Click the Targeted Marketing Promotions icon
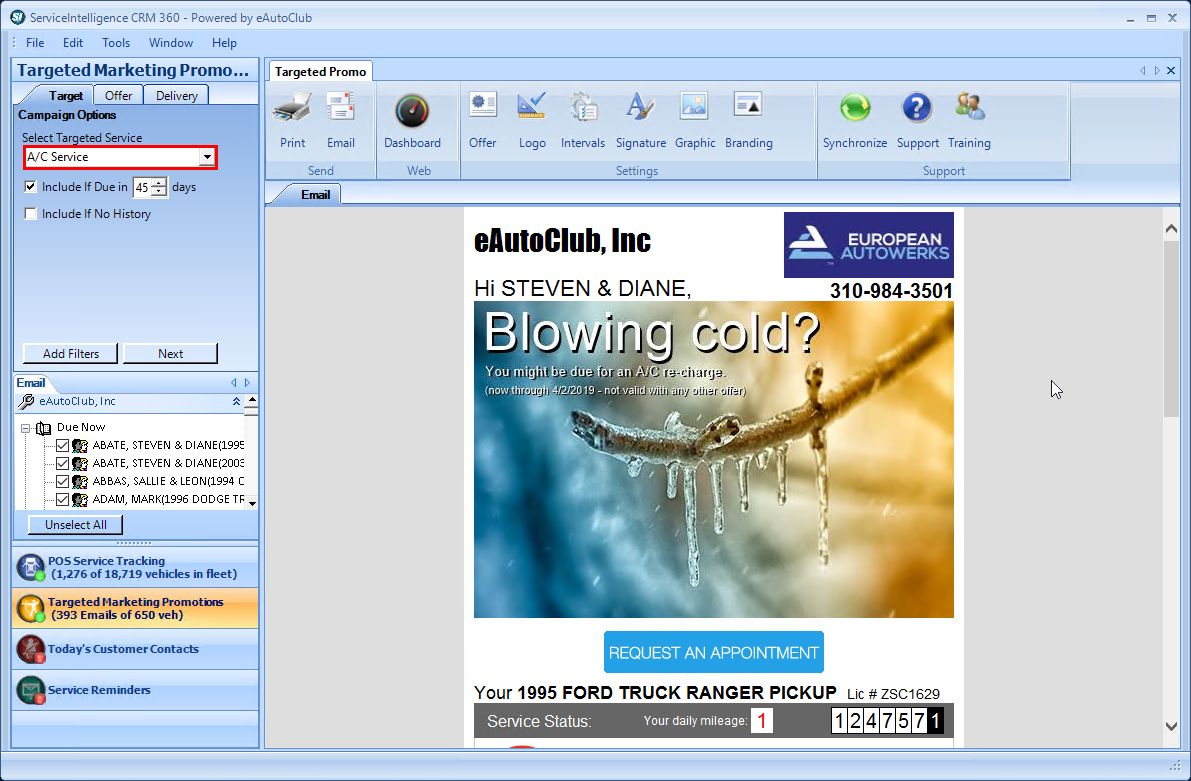 pyautogui.click(x=31, y=609)
